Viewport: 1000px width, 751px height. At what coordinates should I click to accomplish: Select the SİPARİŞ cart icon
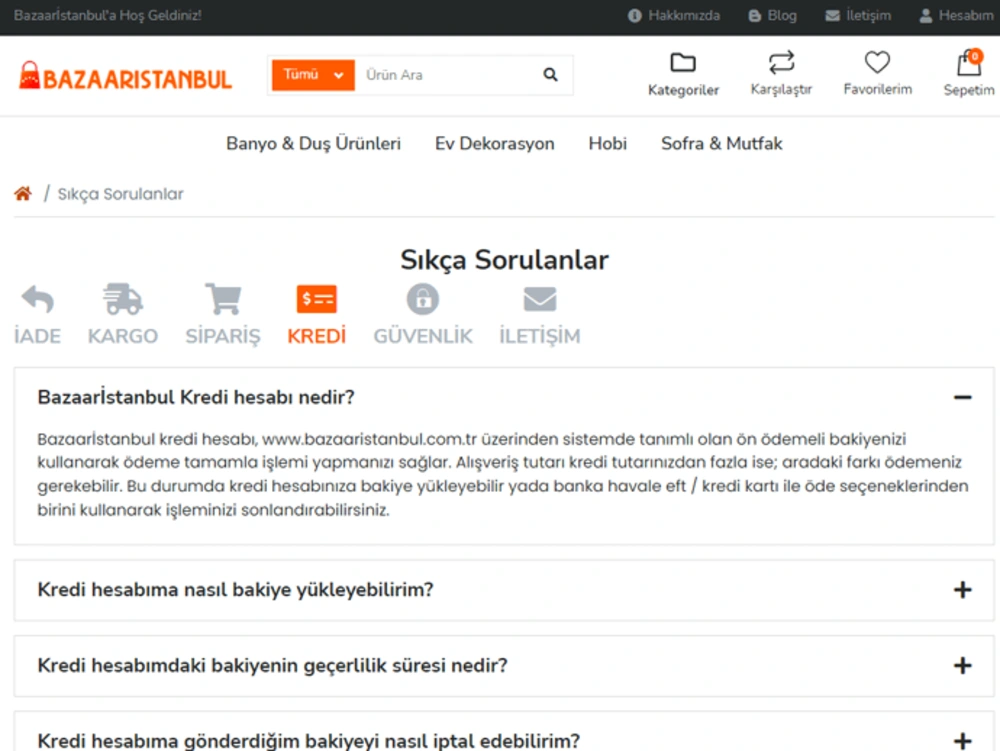[x=223, y=299]
